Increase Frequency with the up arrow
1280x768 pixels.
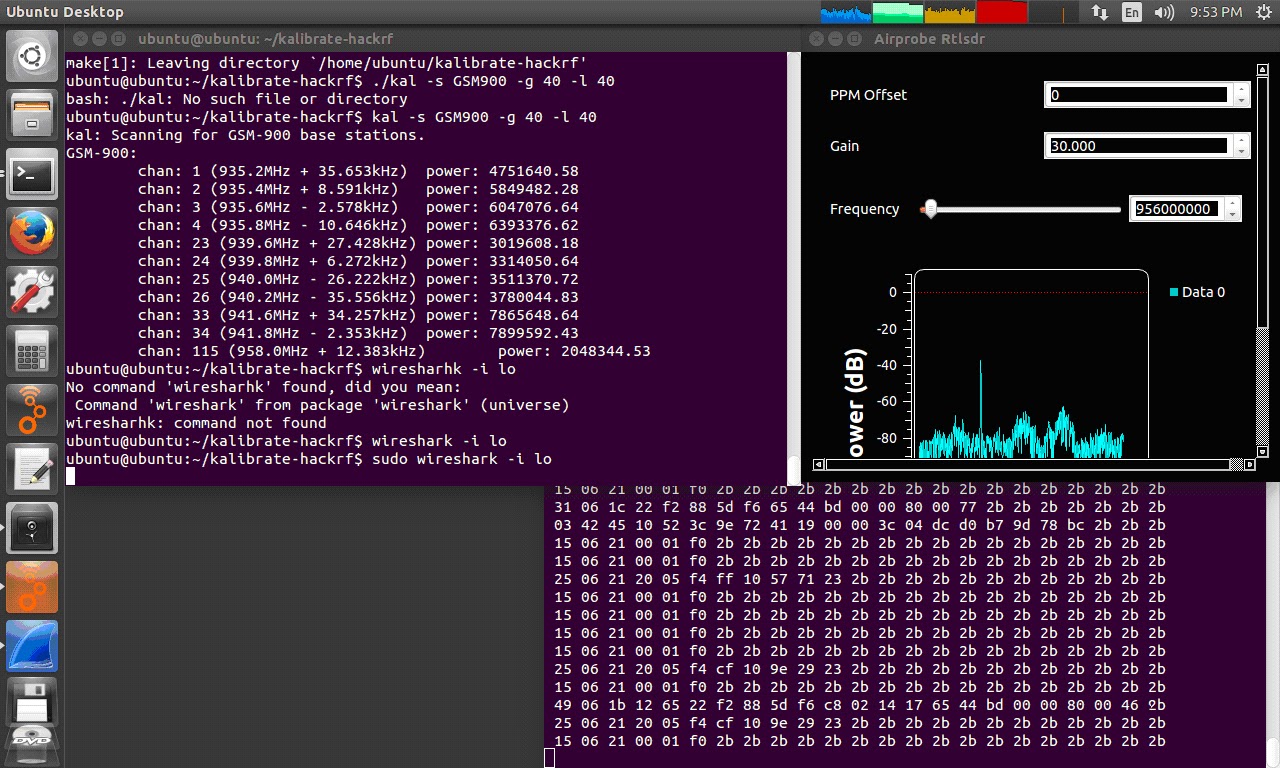pyautogui.click(x=1233, y=203)
